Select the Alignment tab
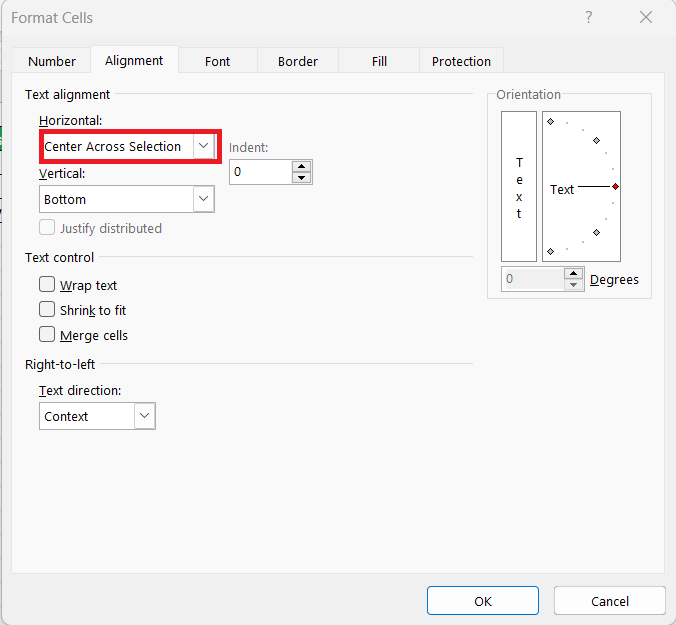676x625 pixels. point(134,60)
